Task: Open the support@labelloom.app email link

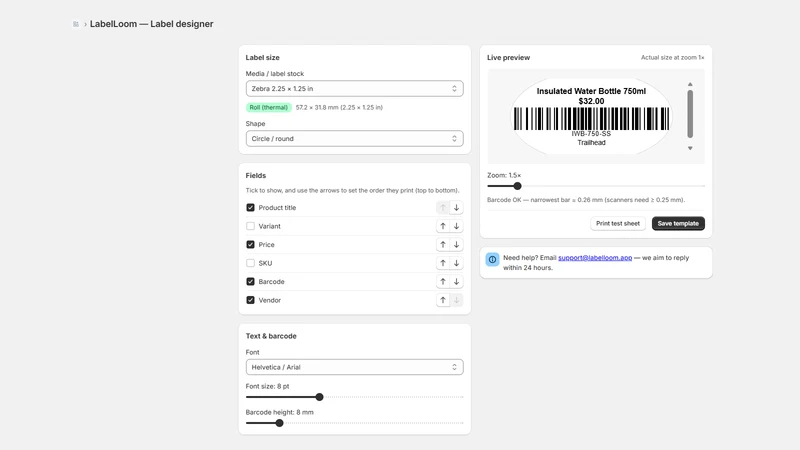Action: pyautogui.click(x=595, y=258)
